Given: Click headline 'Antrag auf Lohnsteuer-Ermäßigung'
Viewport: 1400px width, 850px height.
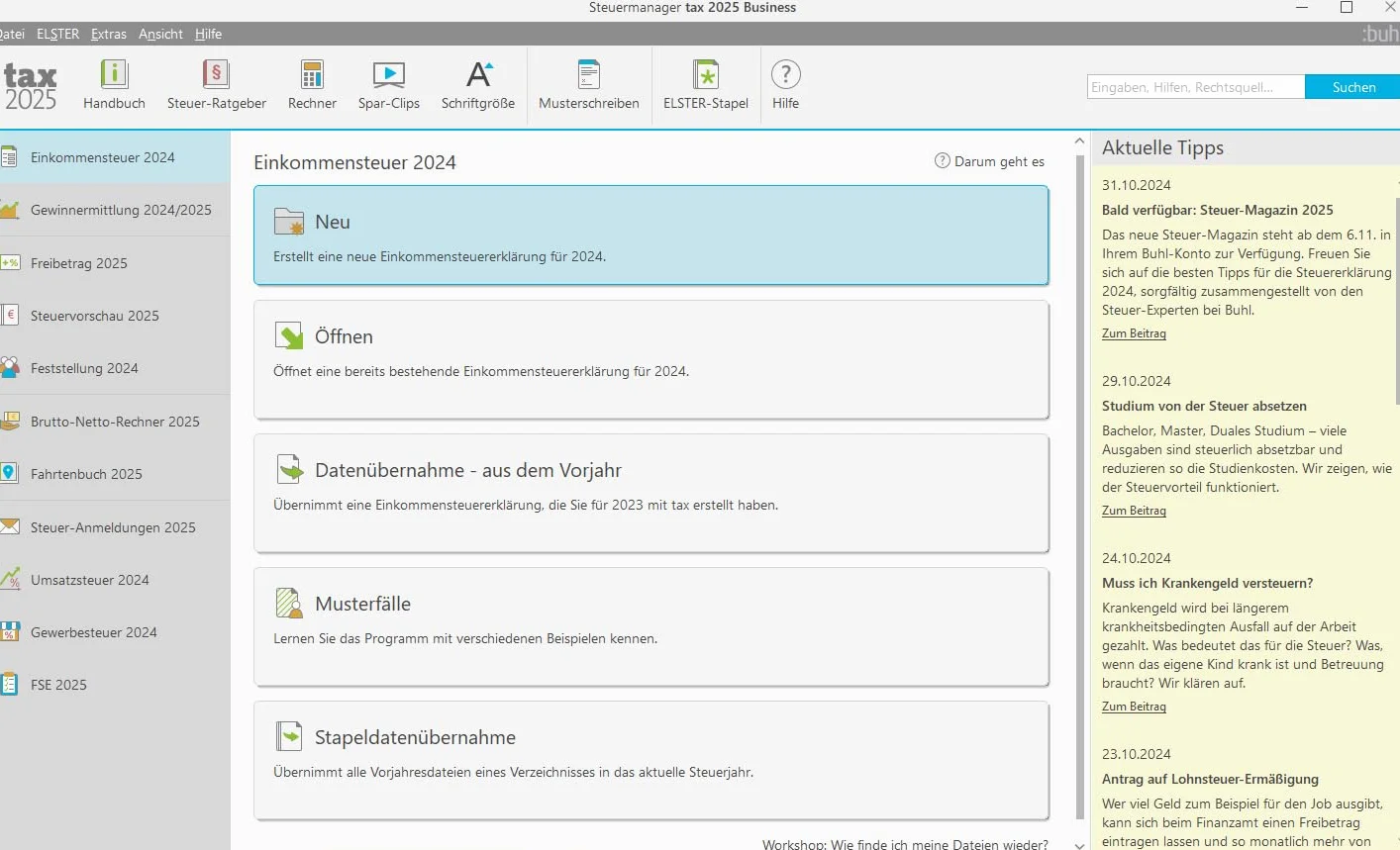Looking at the screenshot, I should [1210, 779].
